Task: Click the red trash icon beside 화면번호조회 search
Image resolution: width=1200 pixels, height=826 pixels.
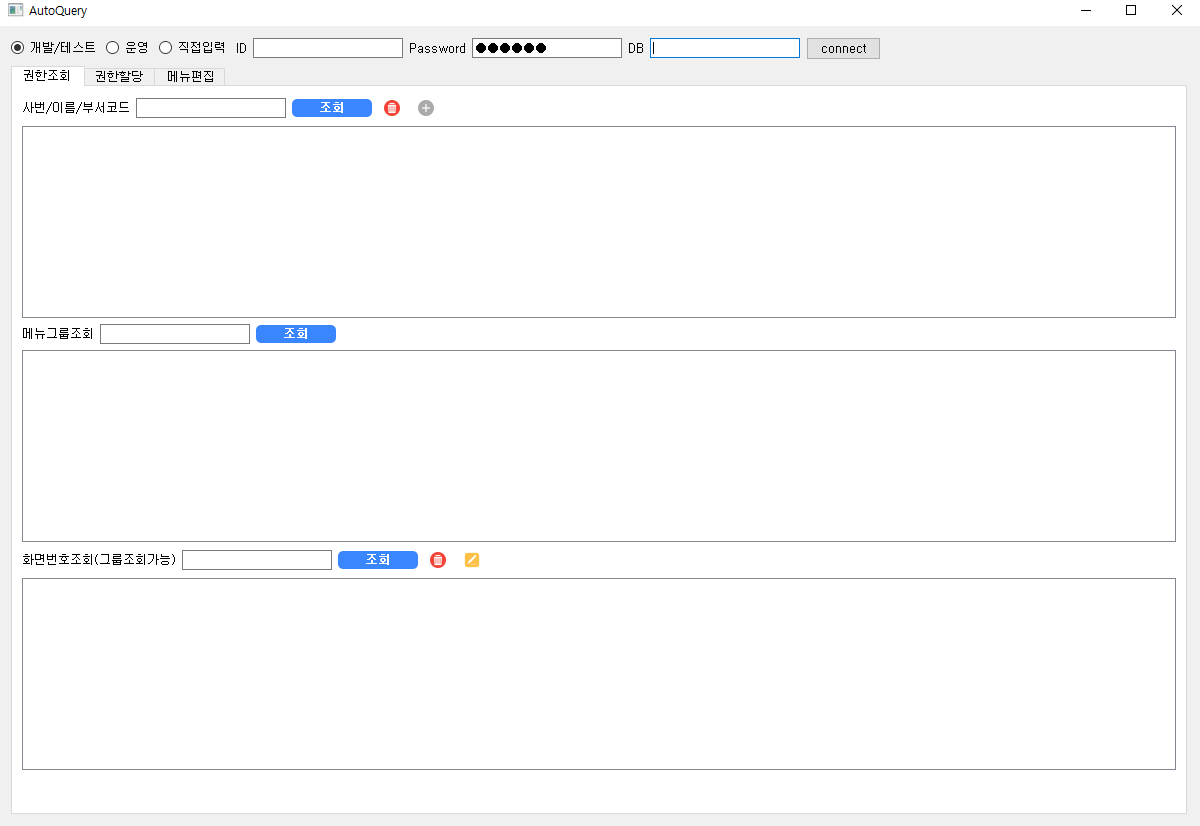Action: (x=438, y=560)
